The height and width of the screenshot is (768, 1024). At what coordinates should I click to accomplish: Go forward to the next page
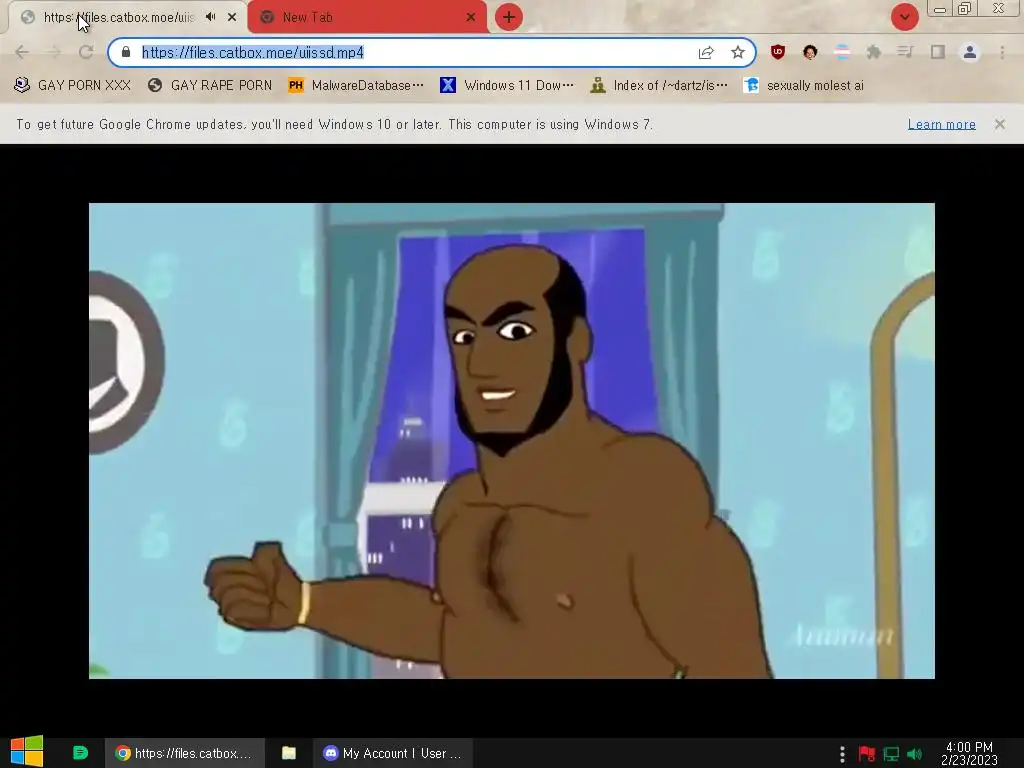click(x=54, y=52)
